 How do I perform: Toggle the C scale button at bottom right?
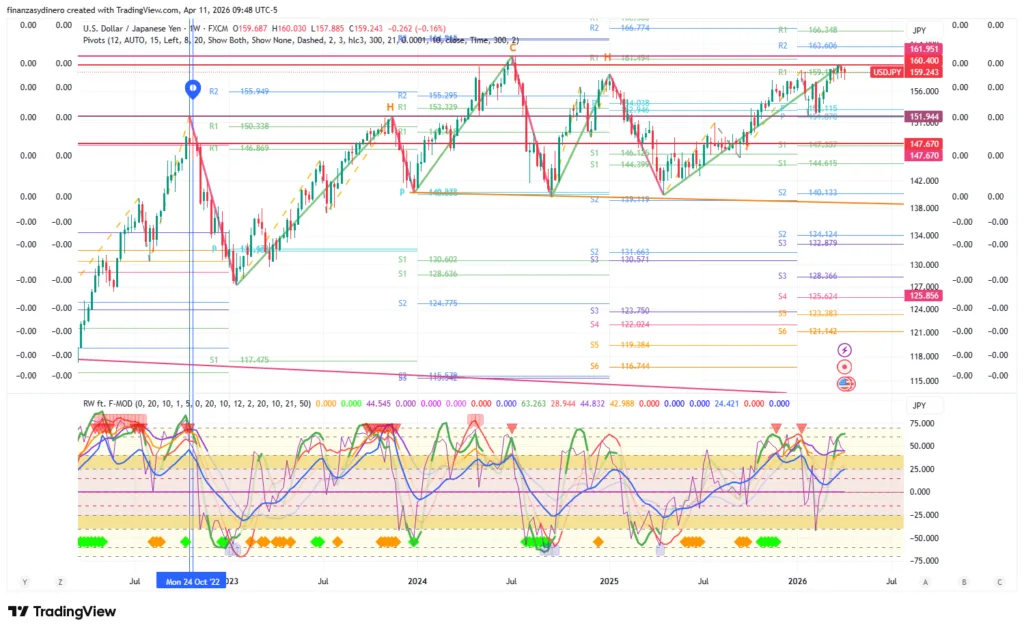(998, 581)
